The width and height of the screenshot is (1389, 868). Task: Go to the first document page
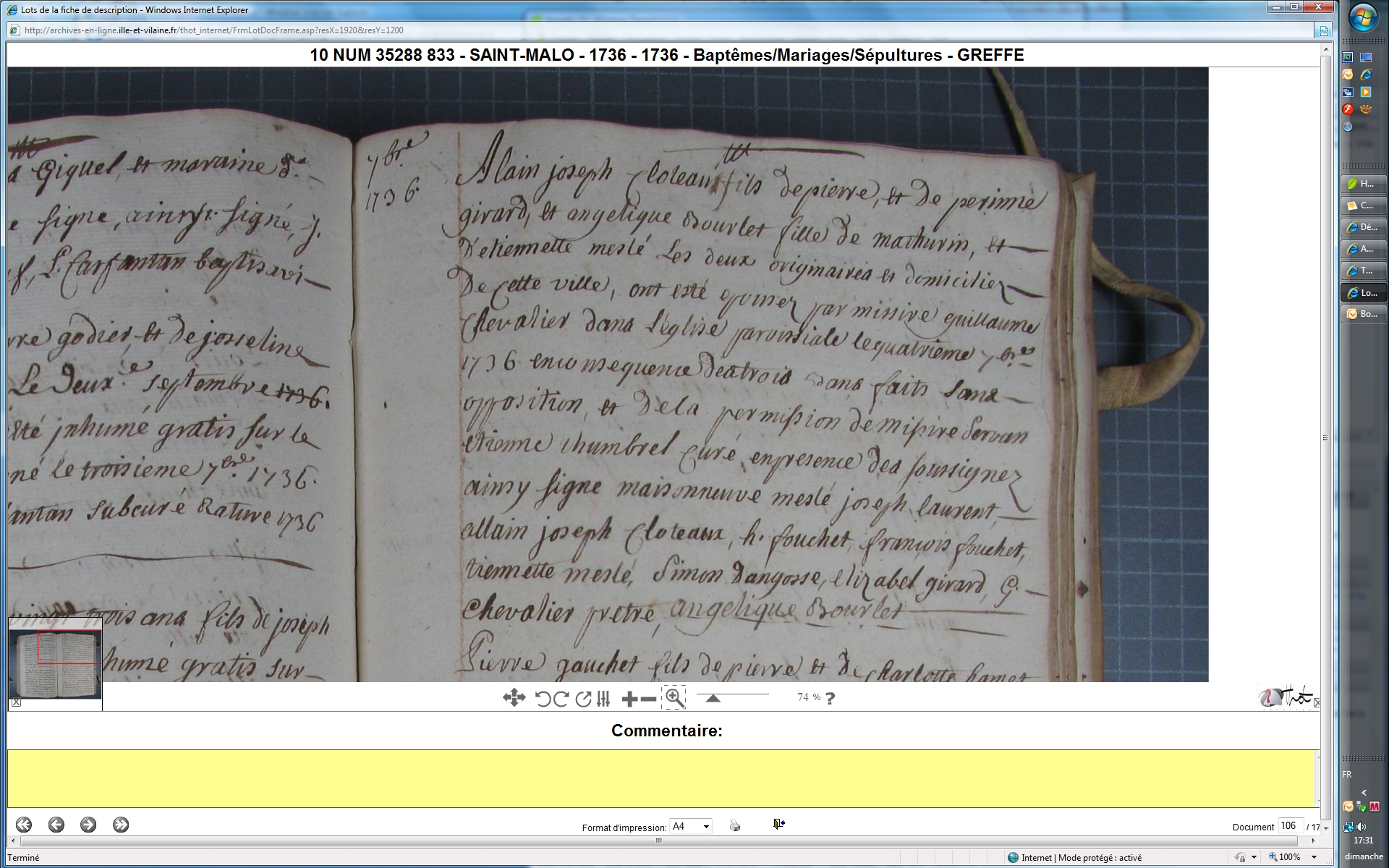point(24,825)
